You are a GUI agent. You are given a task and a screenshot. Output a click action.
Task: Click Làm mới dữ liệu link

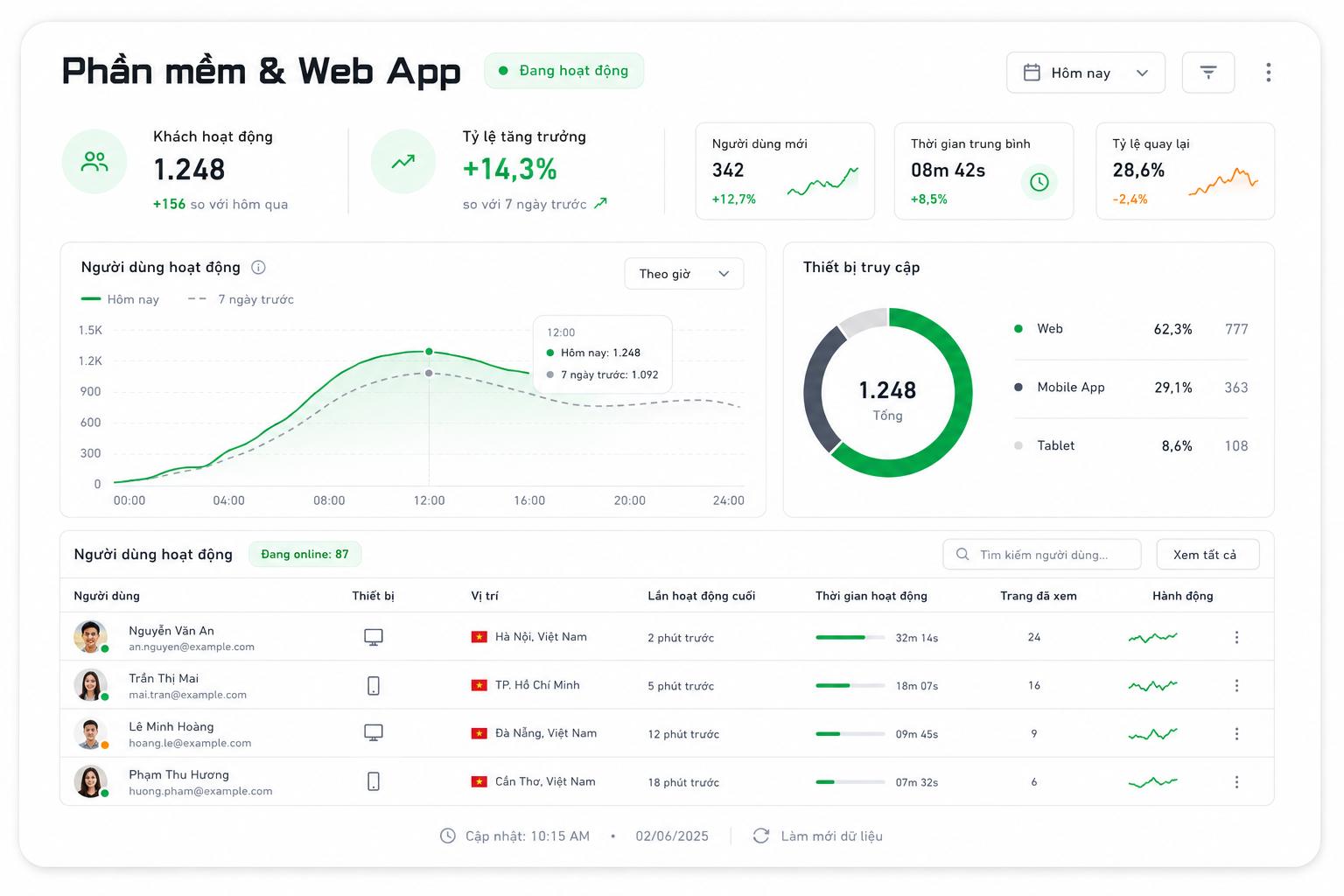click(831, 836)
